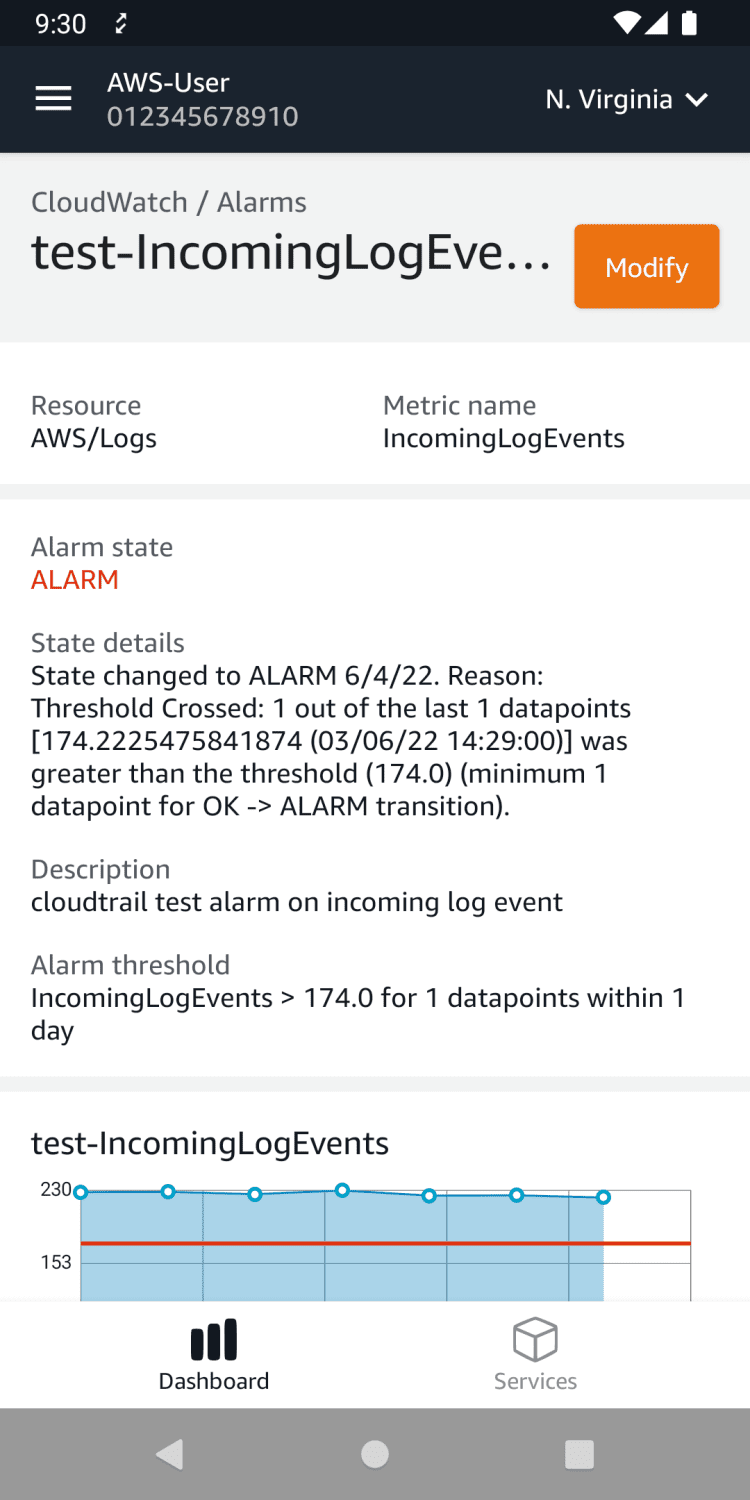The width and height of the screenshot is (750, 1500).
Task: Tap the CloudWatch / Alarms breadcrumb
Action: 169,202
